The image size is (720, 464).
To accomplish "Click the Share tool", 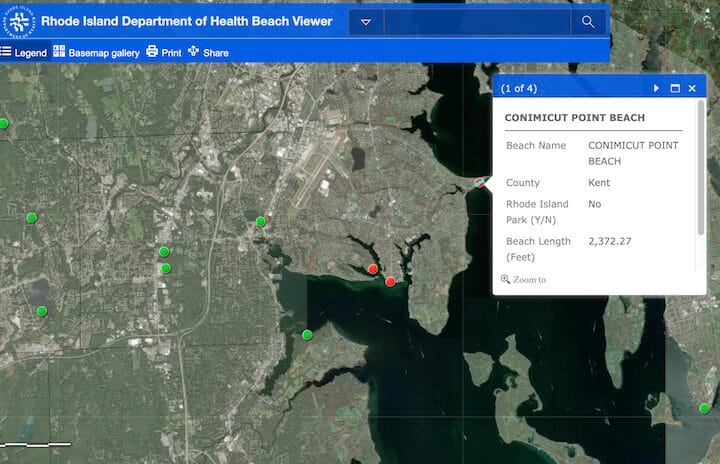I will click(x=208, y=52).
